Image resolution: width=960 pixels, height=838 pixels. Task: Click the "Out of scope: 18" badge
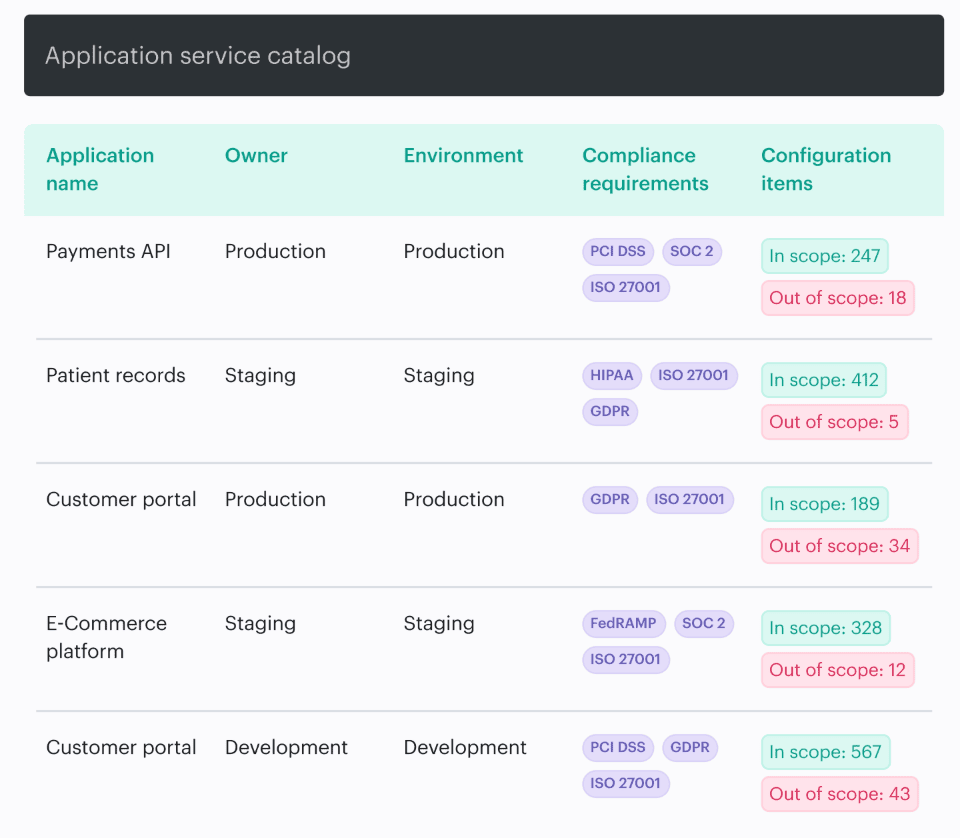[x=837, y=298]
